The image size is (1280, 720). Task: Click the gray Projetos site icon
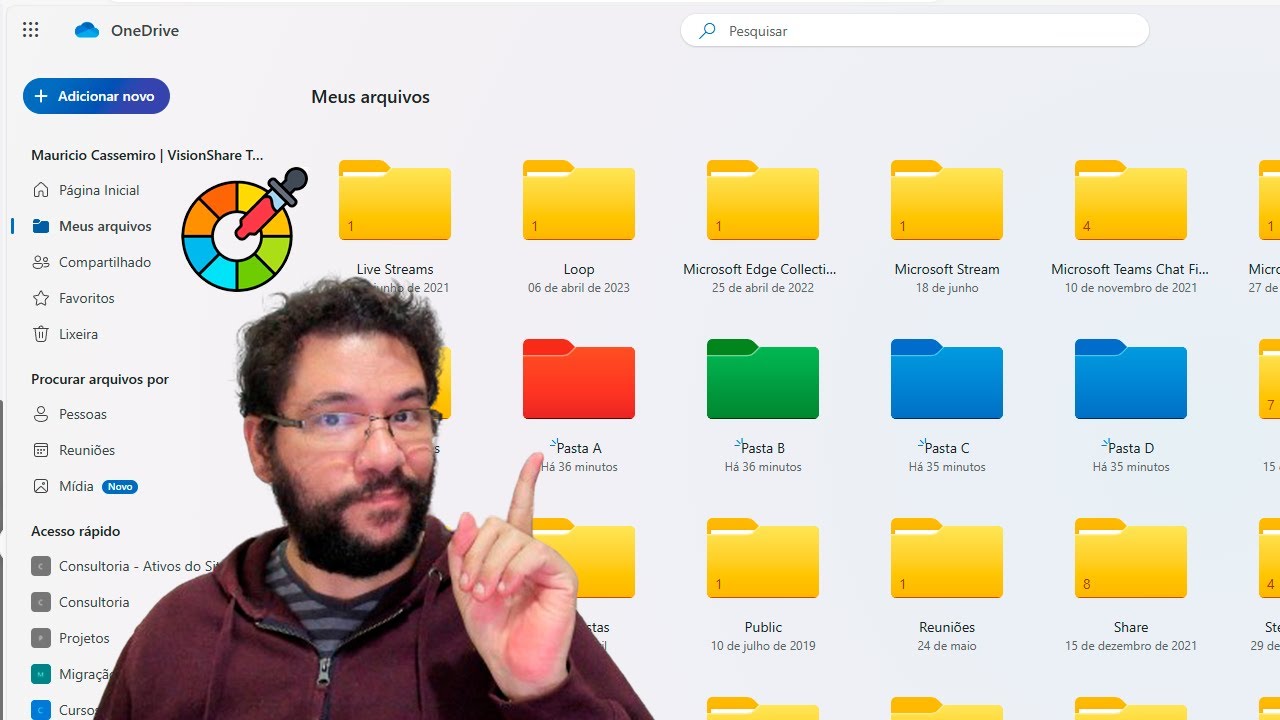point(41,638)
